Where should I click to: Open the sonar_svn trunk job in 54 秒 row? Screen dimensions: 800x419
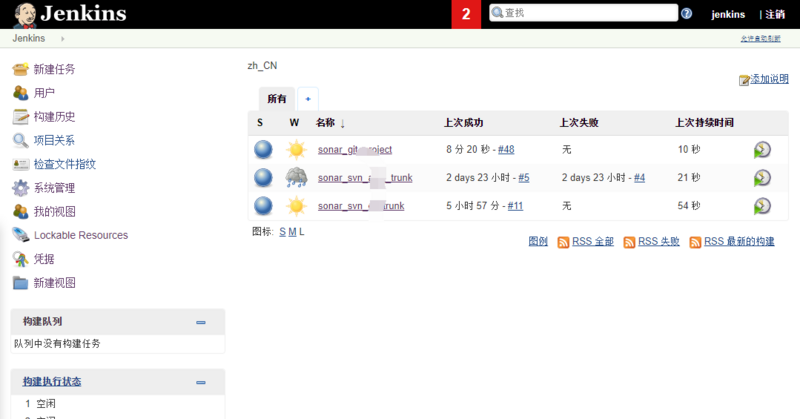coord(361,206)
